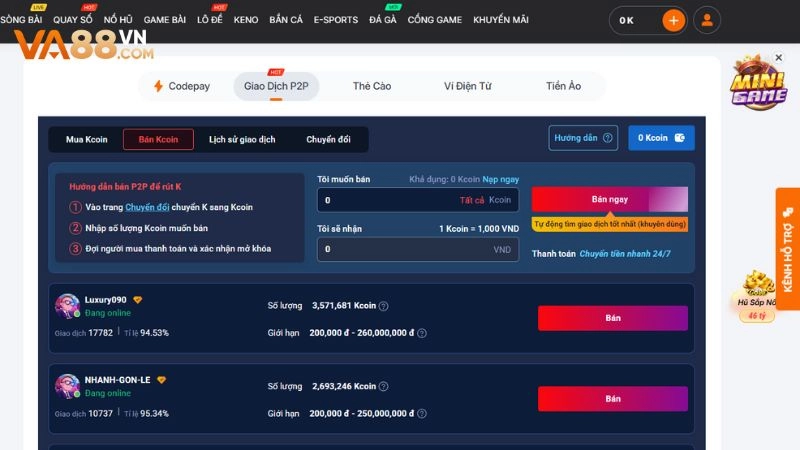Click help icon next to 250,000,000 đ limit
800x450 pixels.
[422, 414]
